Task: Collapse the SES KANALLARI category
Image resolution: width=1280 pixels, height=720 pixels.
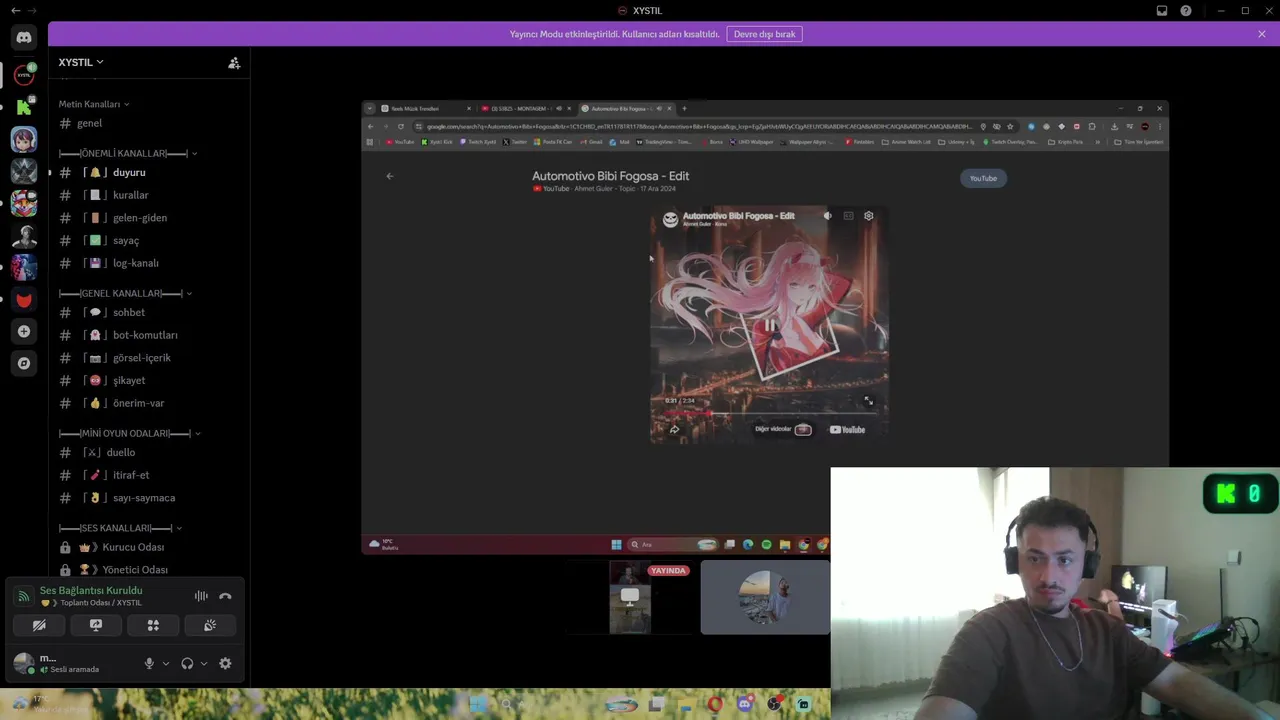Action: (120, 528)
